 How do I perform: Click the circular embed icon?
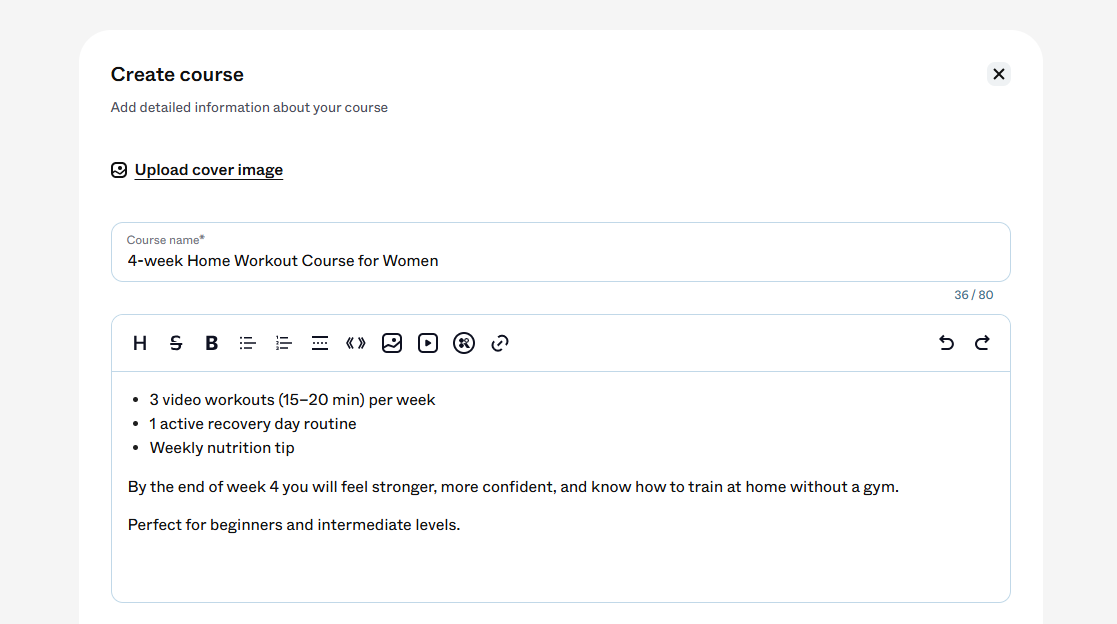coord(464,343)
